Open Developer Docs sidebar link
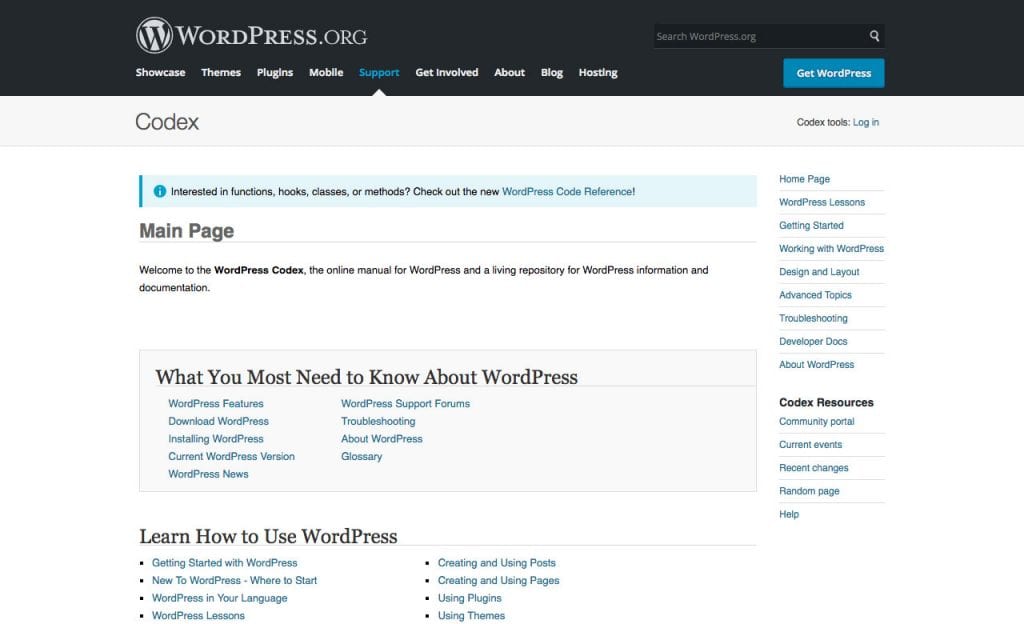Image resolution: width=1024 pixels, height=624 pixels. (812, 341)
